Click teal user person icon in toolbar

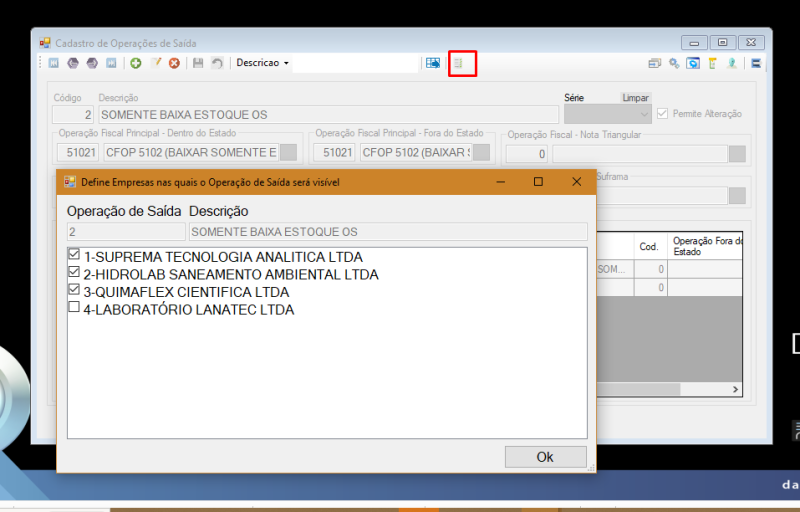(x=732, y=63)
